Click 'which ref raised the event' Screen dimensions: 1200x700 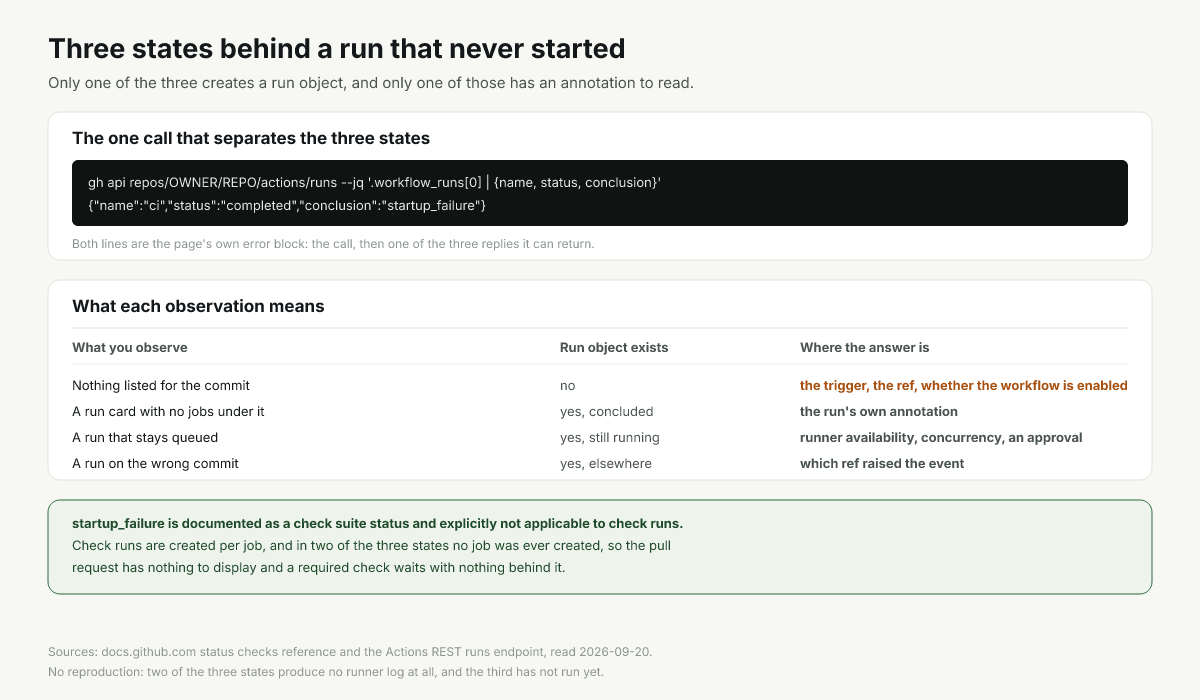[x=882, y=463]
